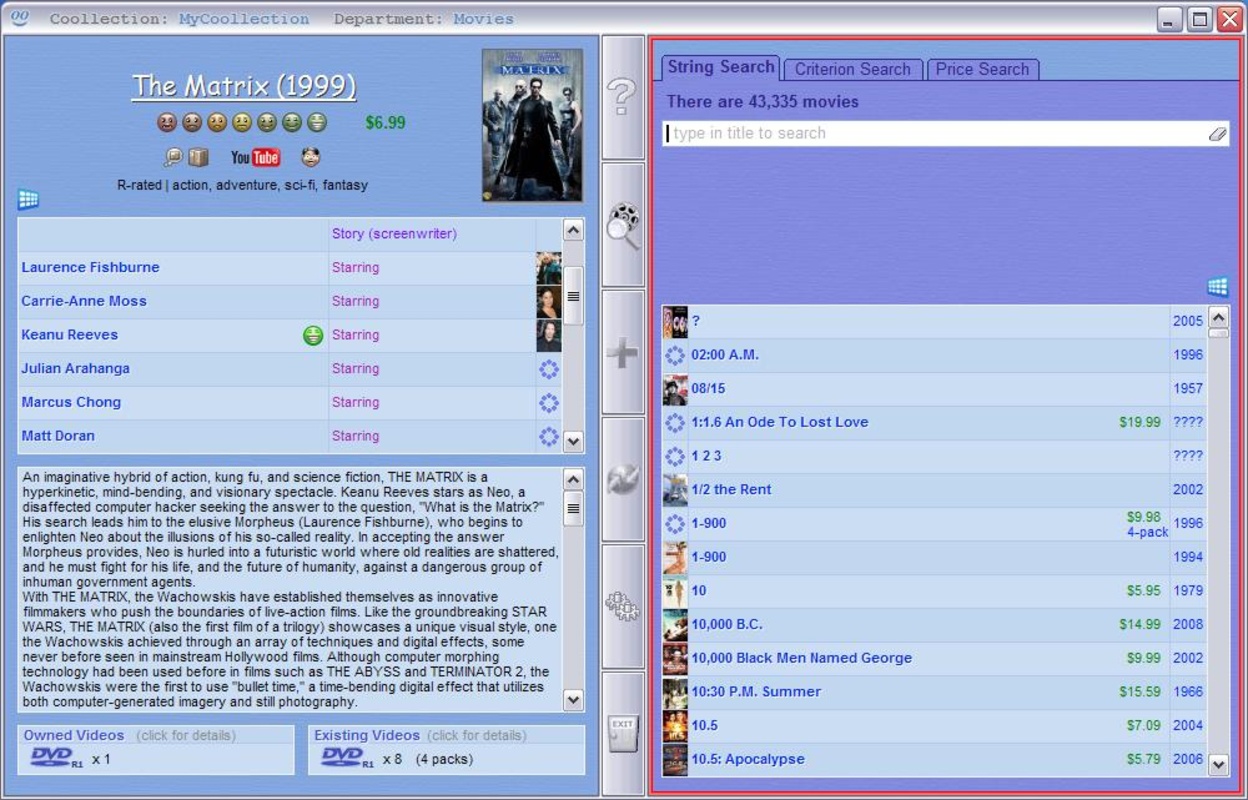Click the 10,000 B.C. cover thumbnail
This screenshot has width=1248, height=800.
tap(675, 625)
